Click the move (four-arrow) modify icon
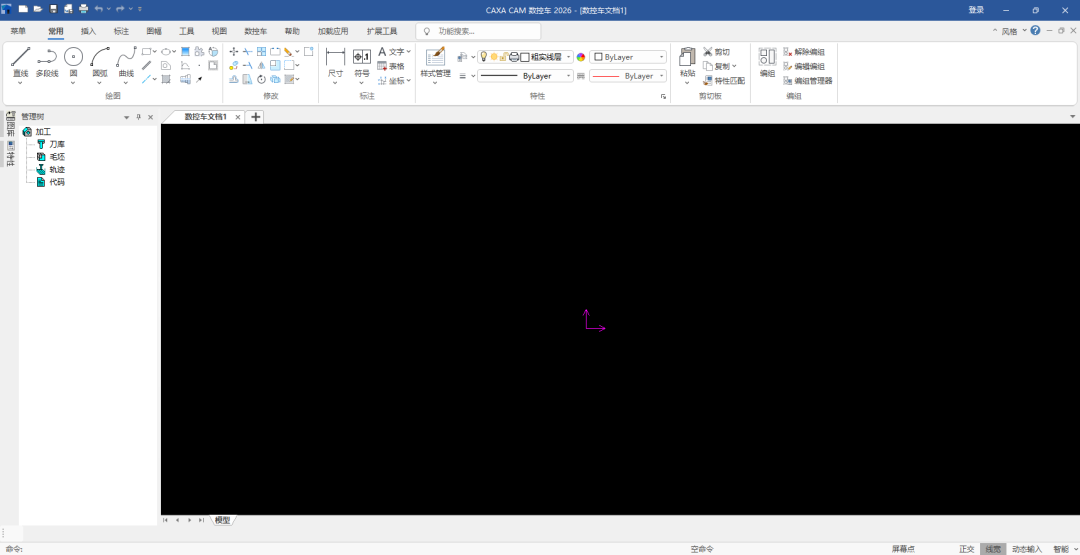Image resolution: width=1080 pixels, height=555 pixels. [x=233, y=52]
